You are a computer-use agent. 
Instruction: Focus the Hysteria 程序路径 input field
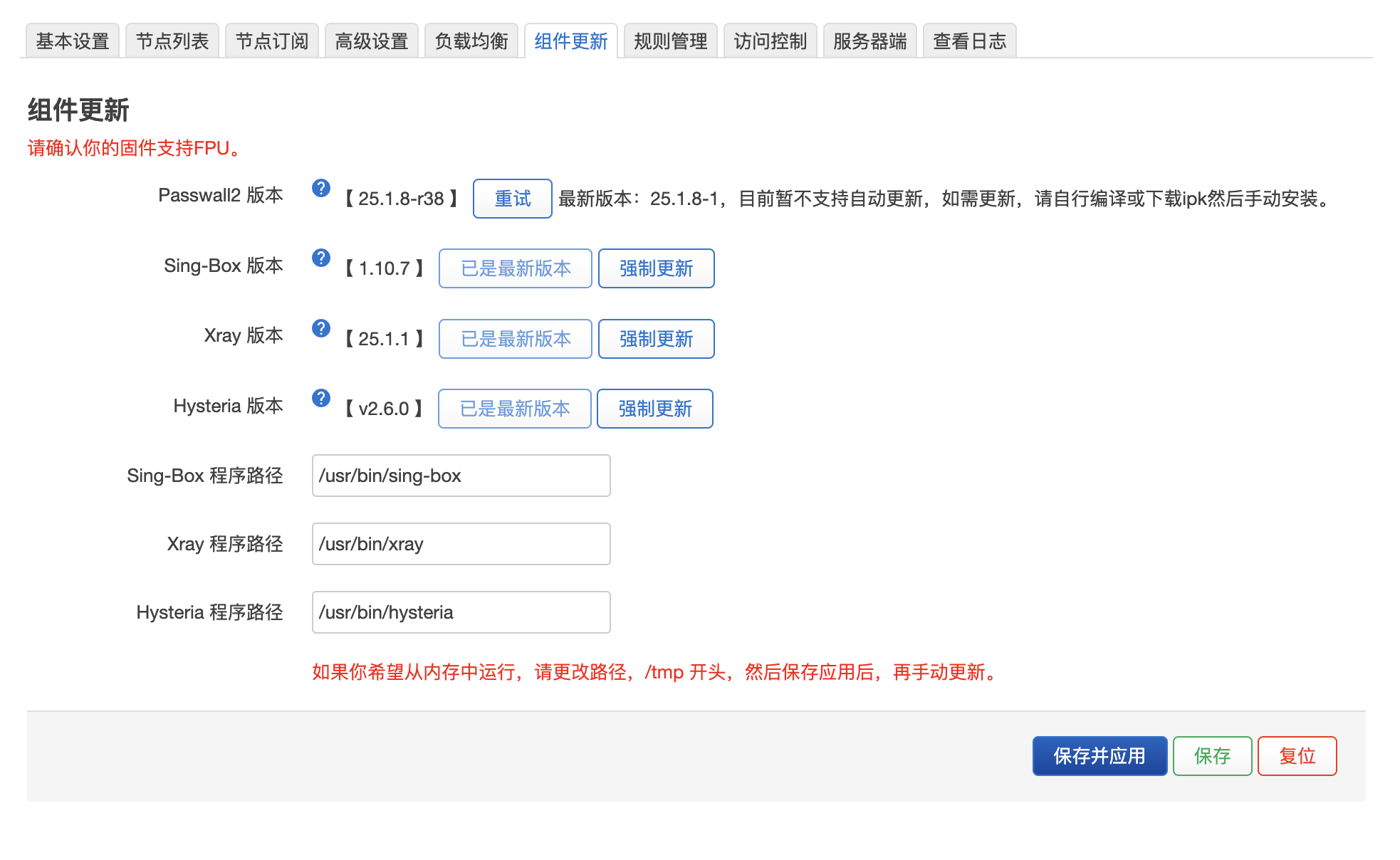click(x=461, y=612)
